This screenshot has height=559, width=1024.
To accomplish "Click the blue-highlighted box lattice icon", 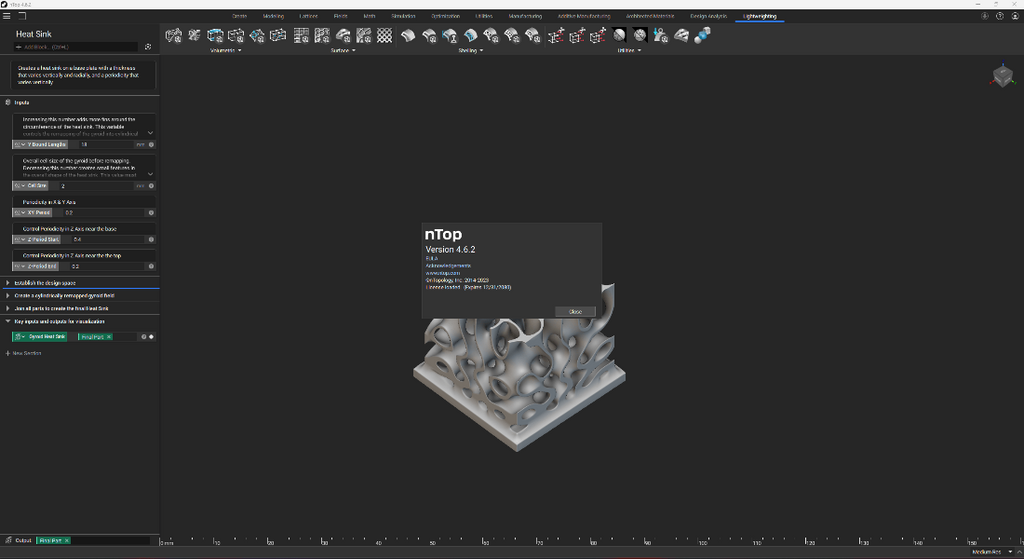I will tap(215, 35).
